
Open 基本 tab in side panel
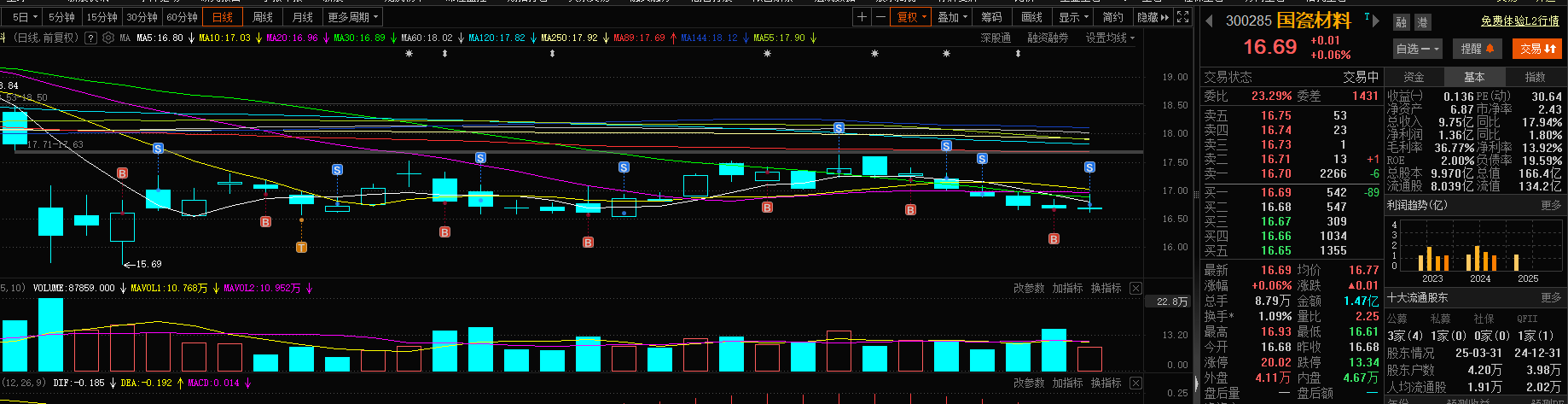coord(1474,77)
